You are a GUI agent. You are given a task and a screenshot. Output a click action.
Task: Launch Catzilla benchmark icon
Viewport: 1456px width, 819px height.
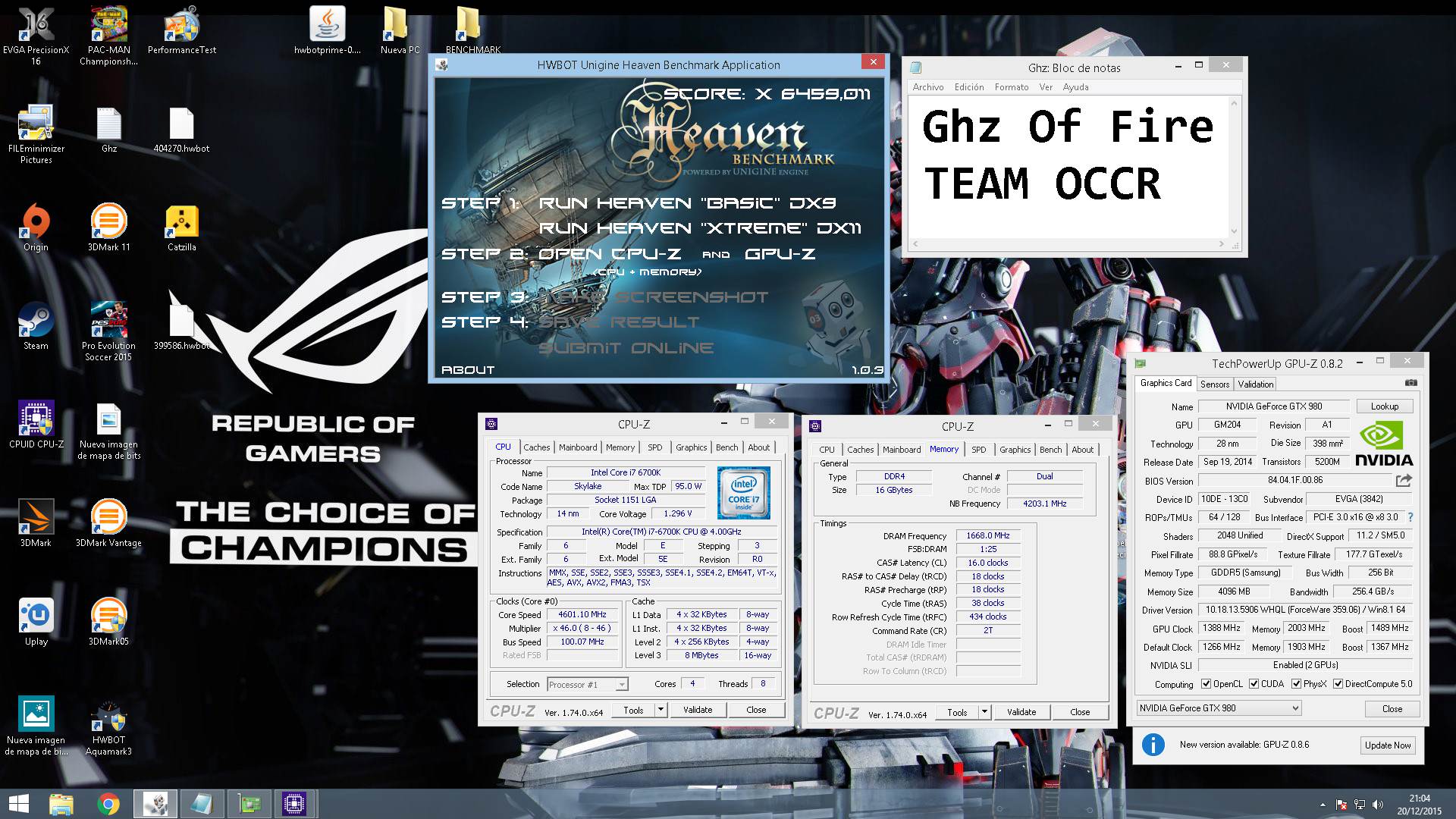point(181,228)
